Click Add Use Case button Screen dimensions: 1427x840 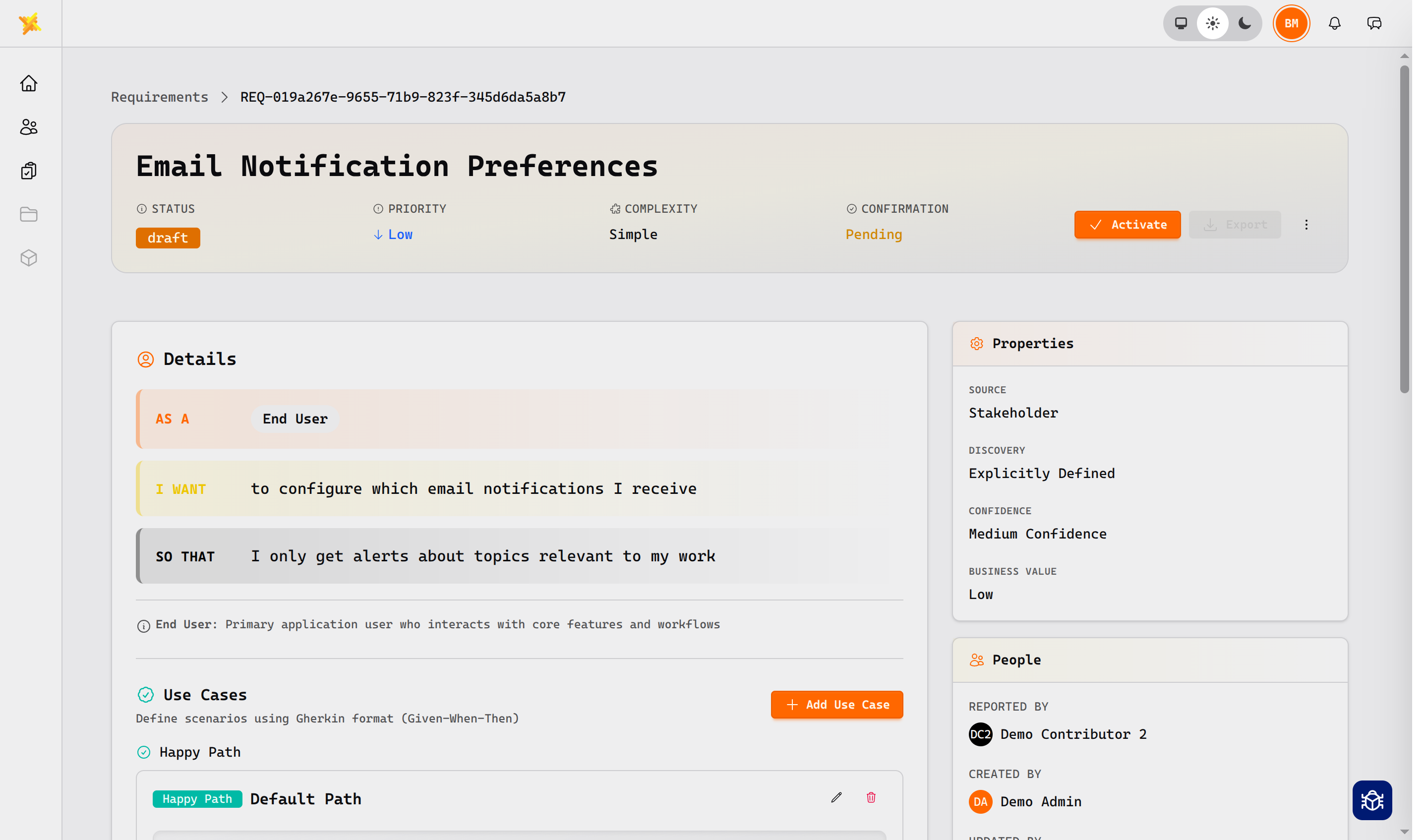[836, 705]
